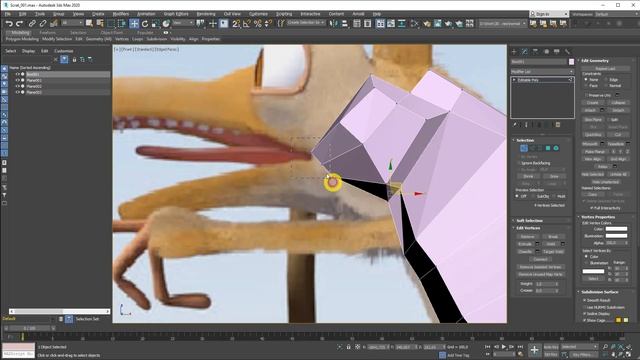Click the object name input field
Screen dimensions: 640x360
(538, 62)
